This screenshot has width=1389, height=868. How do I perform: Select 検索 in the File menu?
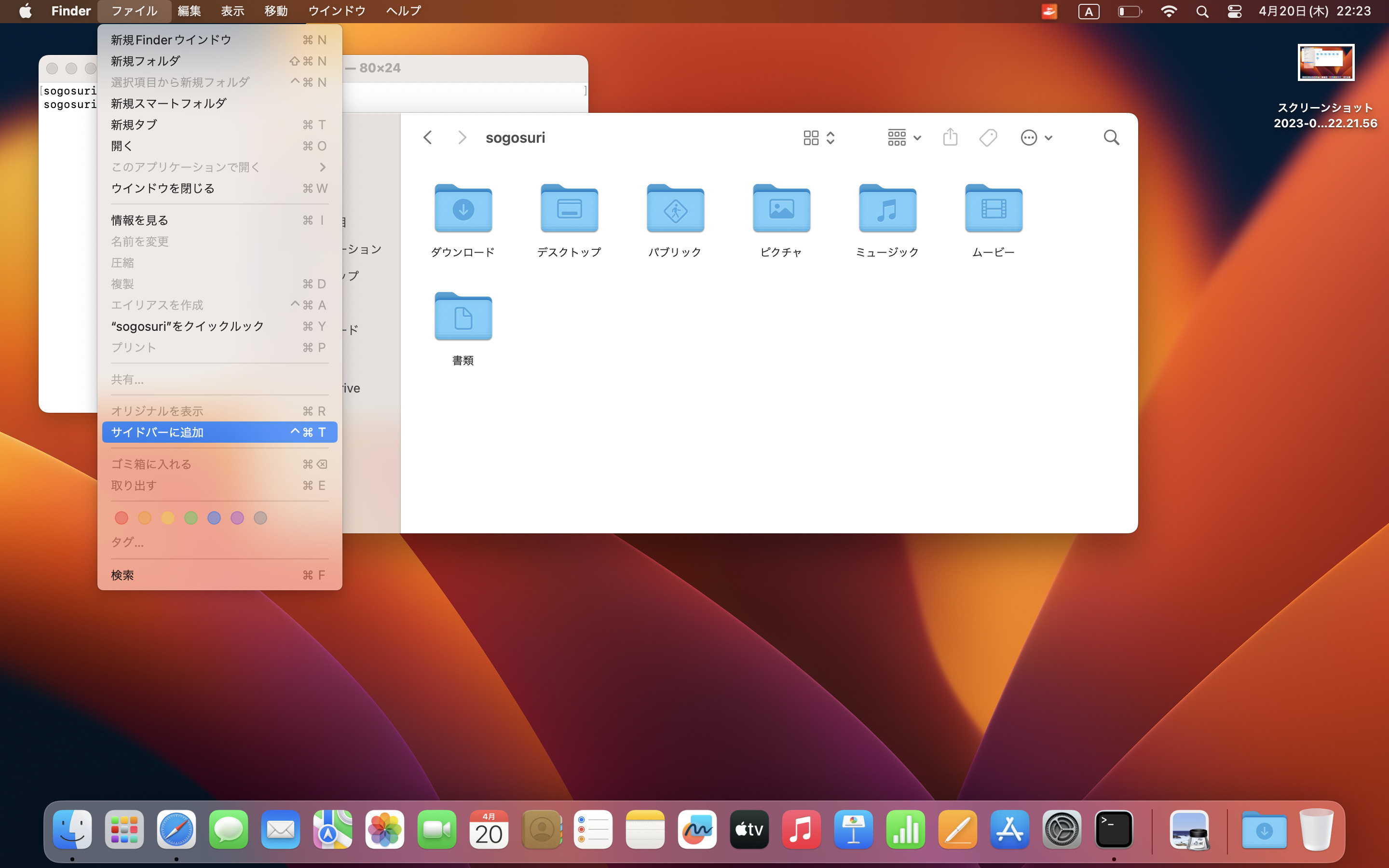point(219,575)
